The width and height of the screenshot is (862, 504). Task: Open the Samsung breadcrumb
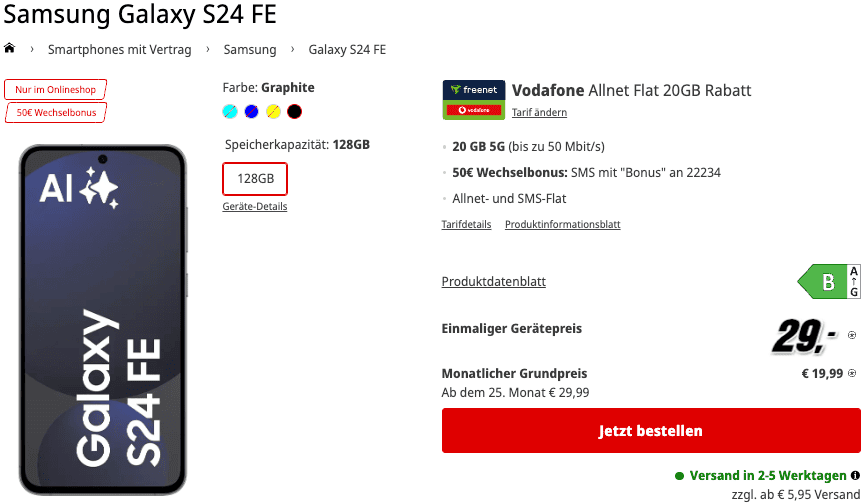point(250,49)
